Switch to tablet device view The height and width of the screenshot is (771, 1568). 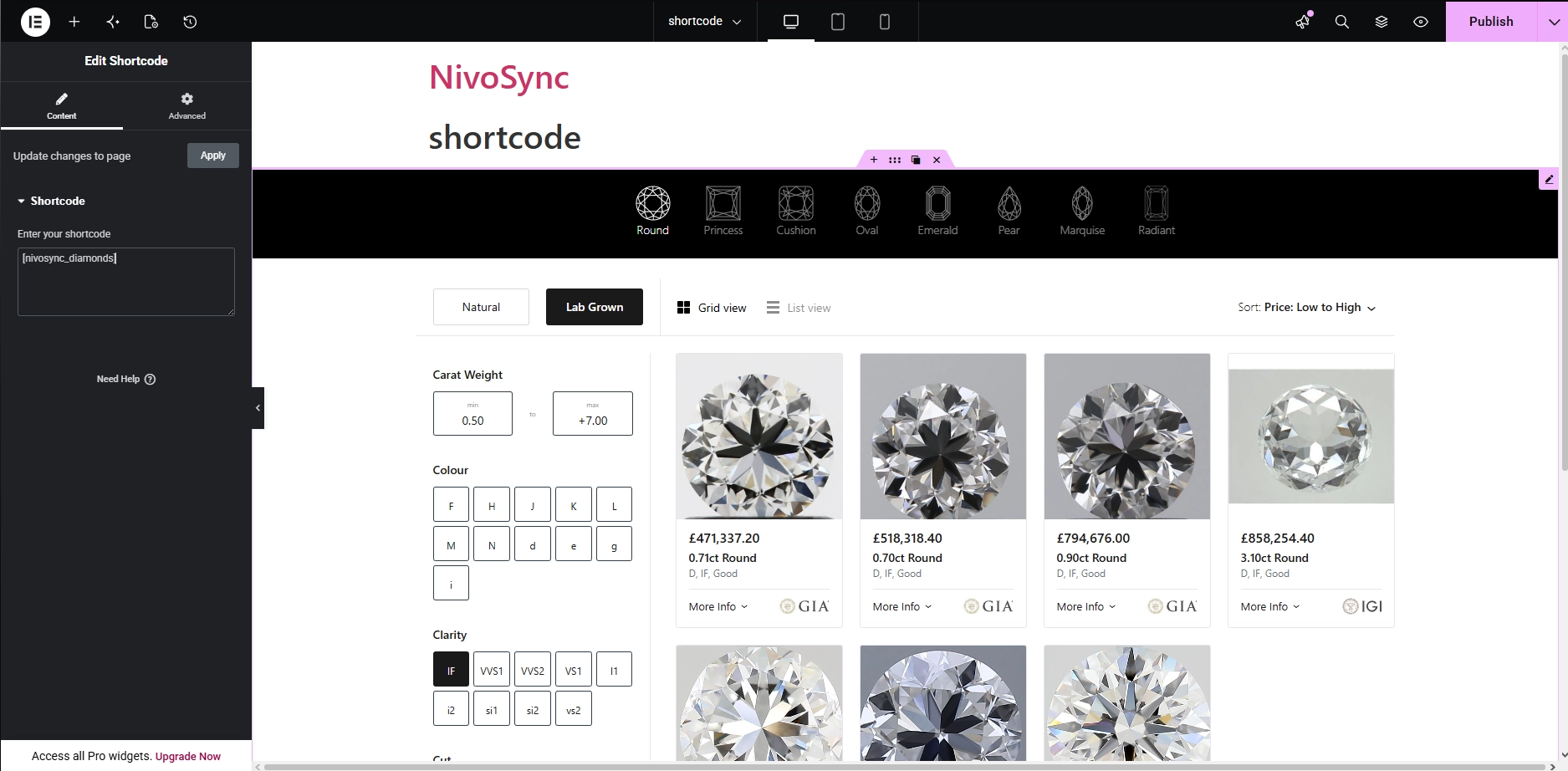point(838,22)
